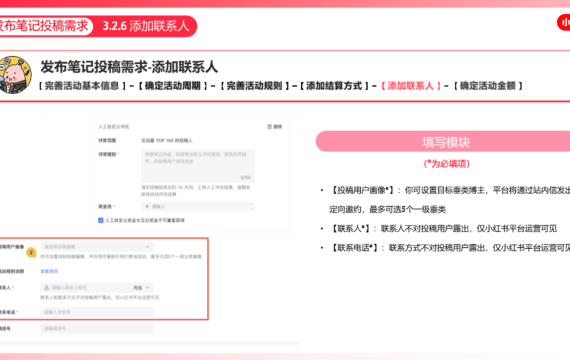Click the hint text under the 投稿用户画像 dropdown
Viewport: 570px width, 360px height.
121,256
